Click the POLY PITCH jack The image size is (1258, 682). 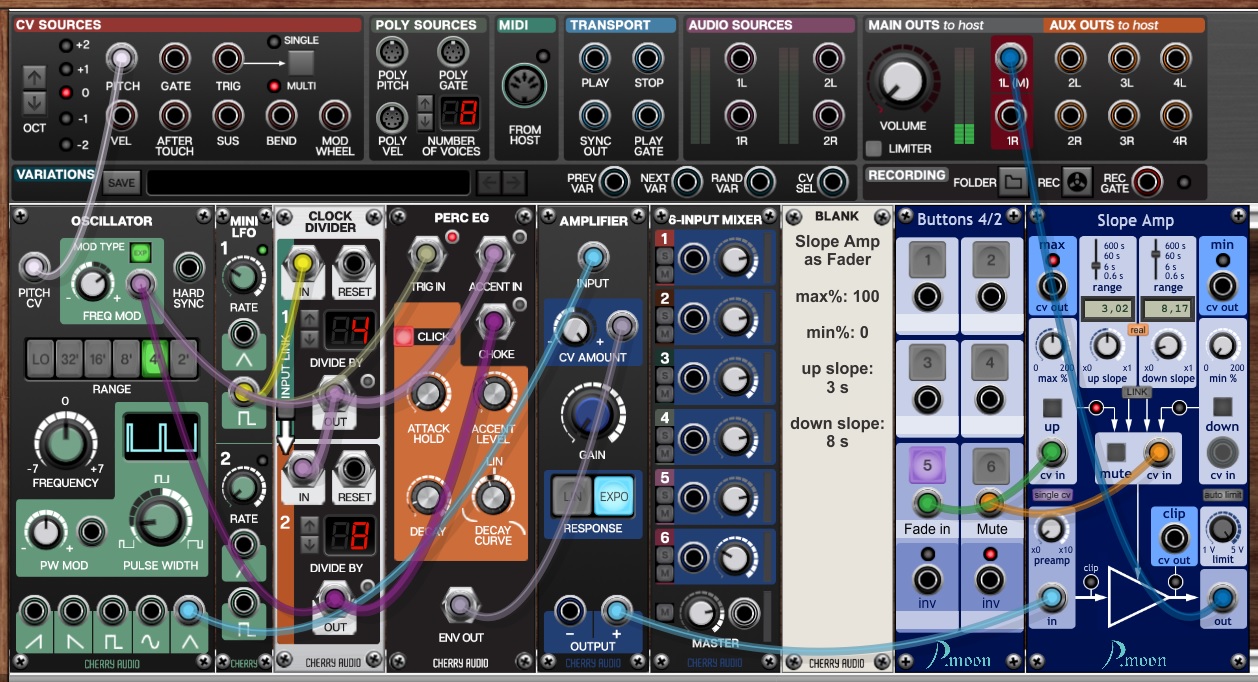(x=391, y=50)
